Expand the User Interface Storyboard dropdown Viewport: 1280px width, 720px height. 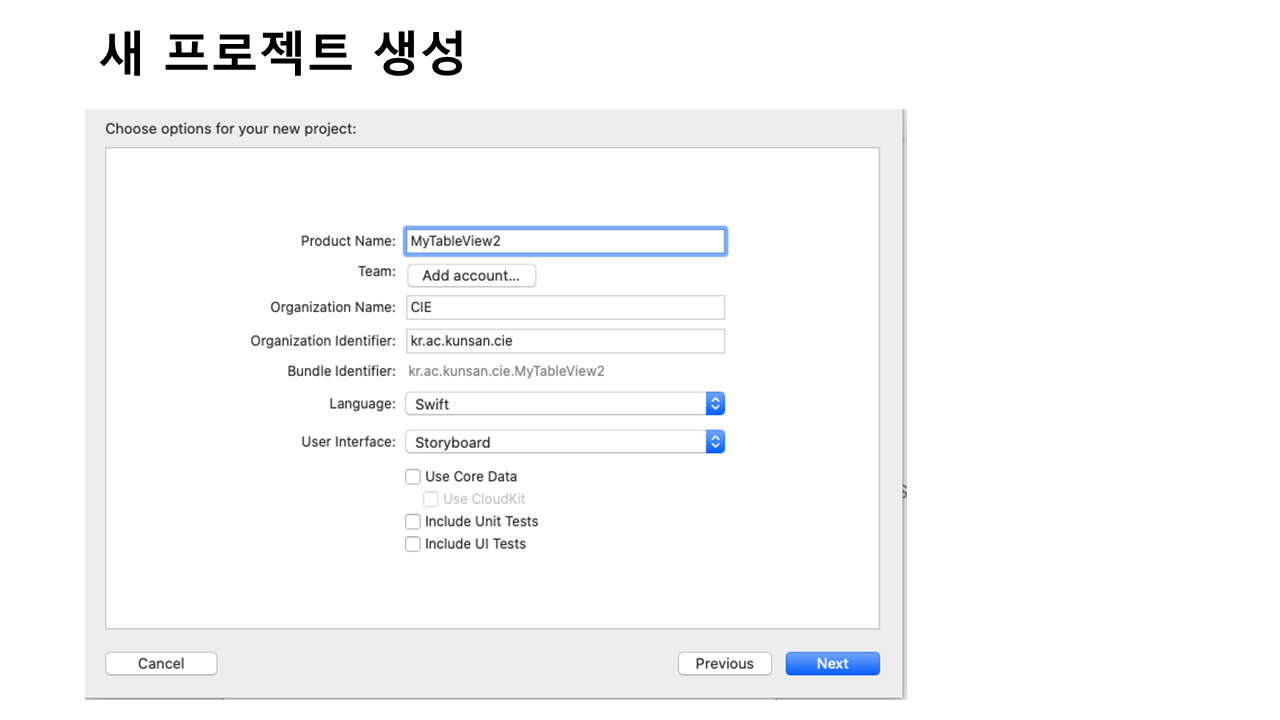coord(565,442)
